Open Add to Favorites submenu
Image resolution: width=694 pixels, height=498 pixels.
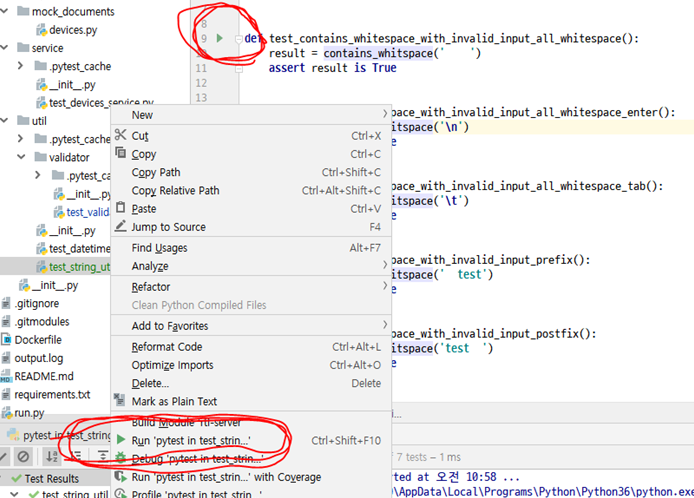tap(251, 326)
